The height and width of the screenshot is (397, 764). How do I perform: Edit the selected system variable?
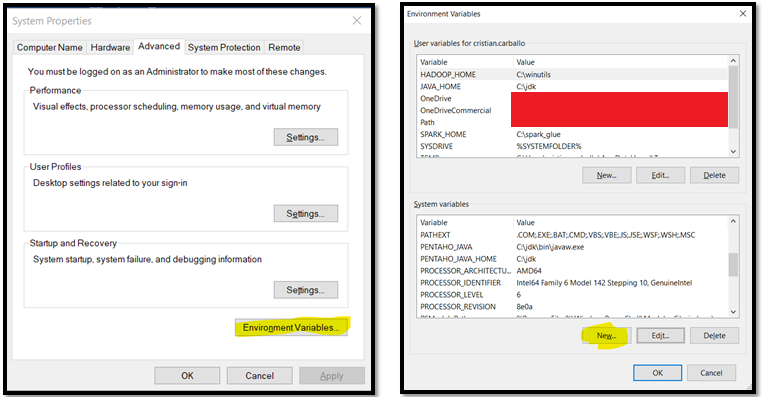(x=660, y=336)
